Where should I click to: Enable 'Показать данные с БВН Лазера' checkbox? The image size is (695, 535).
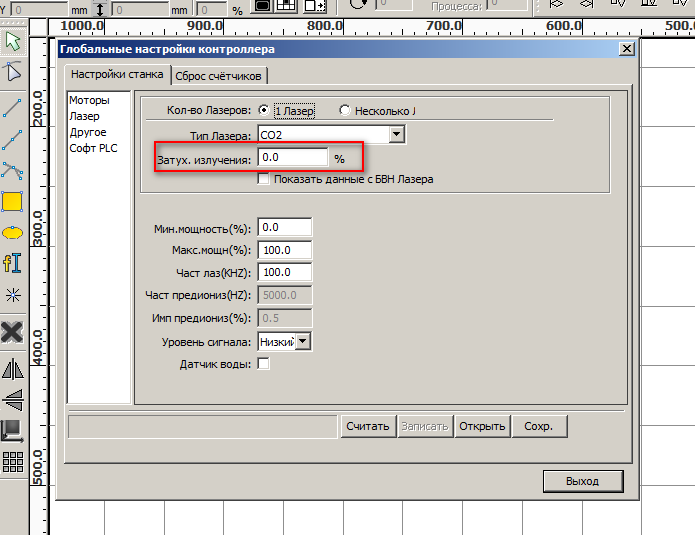pyautogui.click(x=264, y=179)
